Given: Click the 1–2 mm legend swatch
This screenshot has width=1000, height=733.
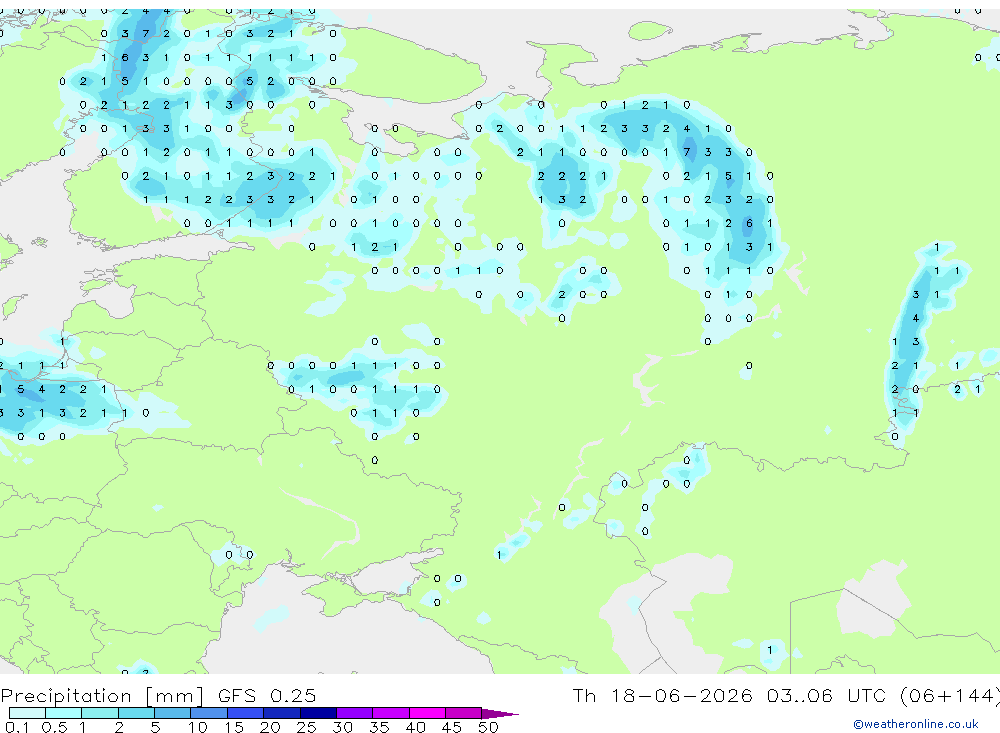Looking at the screenshot, I should tap(100, 713).
